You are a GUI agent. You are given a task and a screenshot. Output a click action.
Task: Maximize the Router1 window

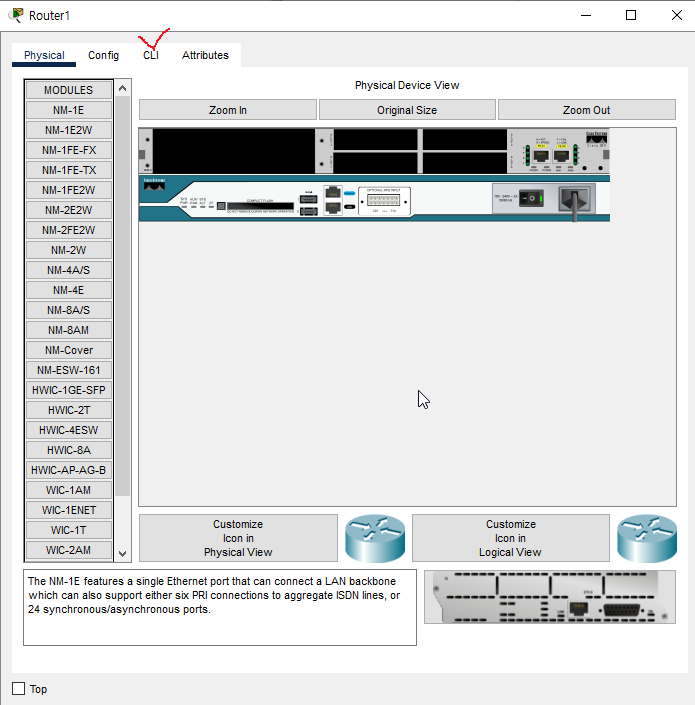[x=631, y=15]
